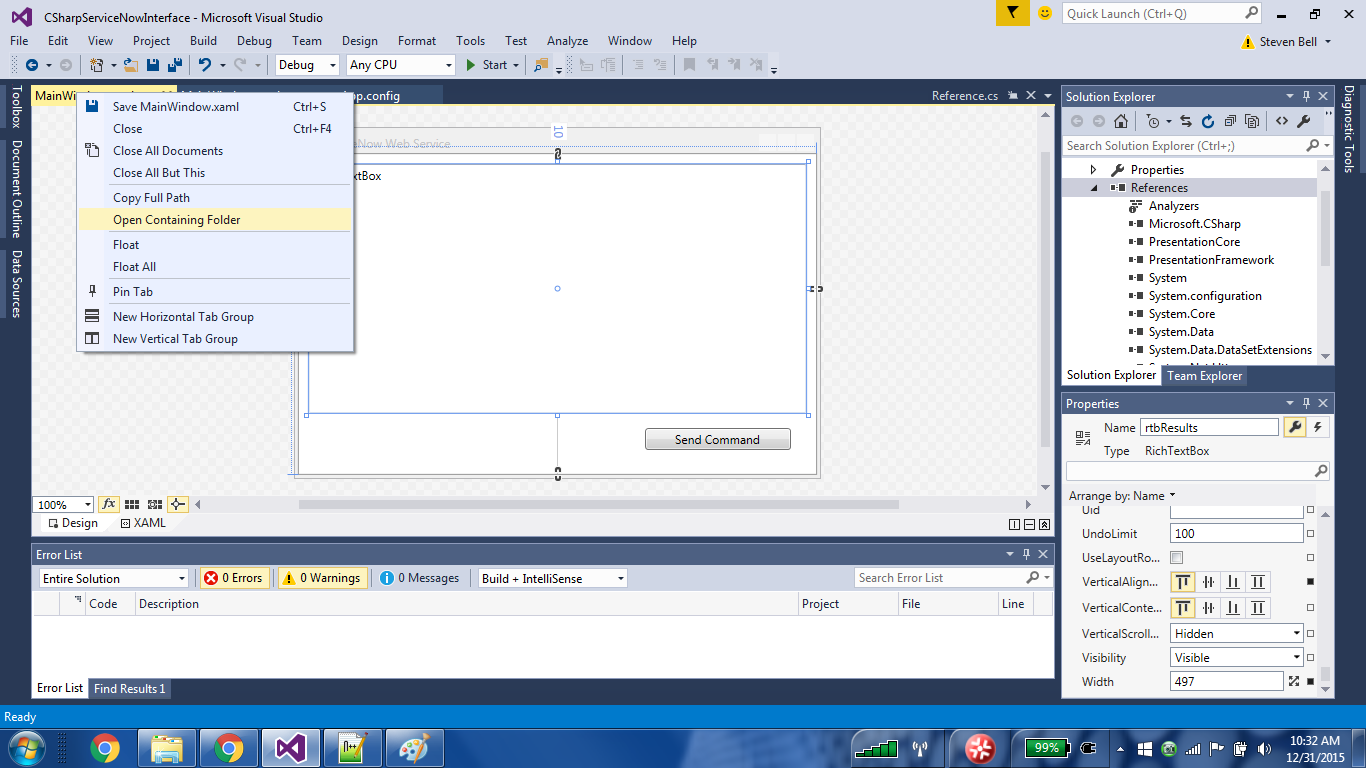This screenshot has height=768, width=1366.
Task: Expand the Properties node in Solution Explorer
Action: (1093, 170)
